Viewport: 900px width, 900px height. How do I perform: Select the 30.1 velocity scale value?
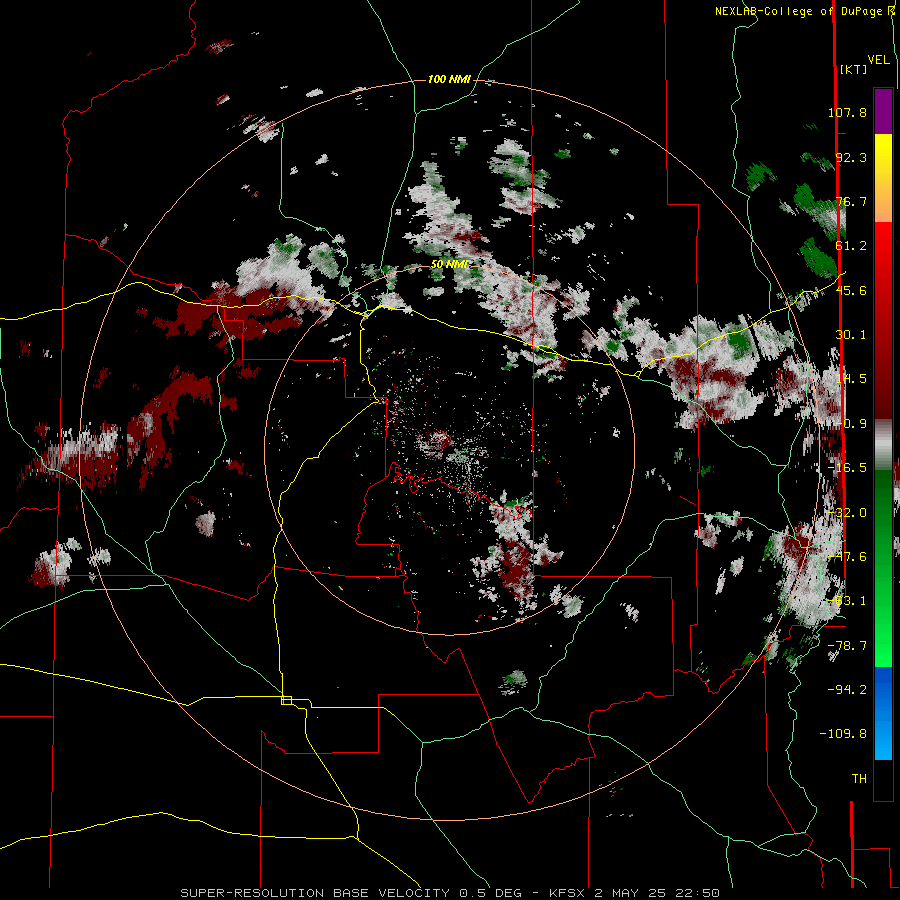point(851,335)
